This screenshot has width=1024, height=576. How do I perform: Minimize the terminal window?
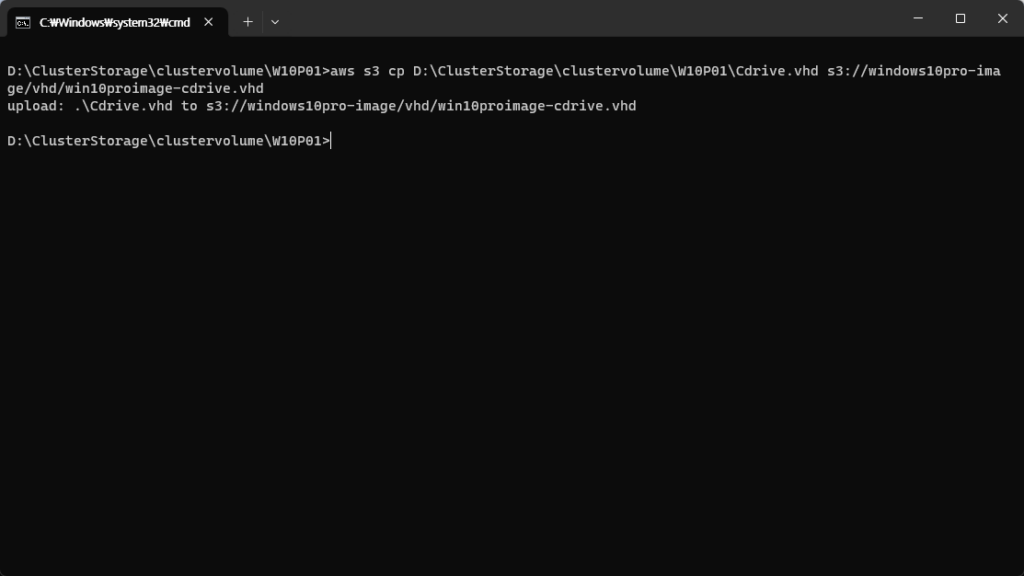(918, 18)
